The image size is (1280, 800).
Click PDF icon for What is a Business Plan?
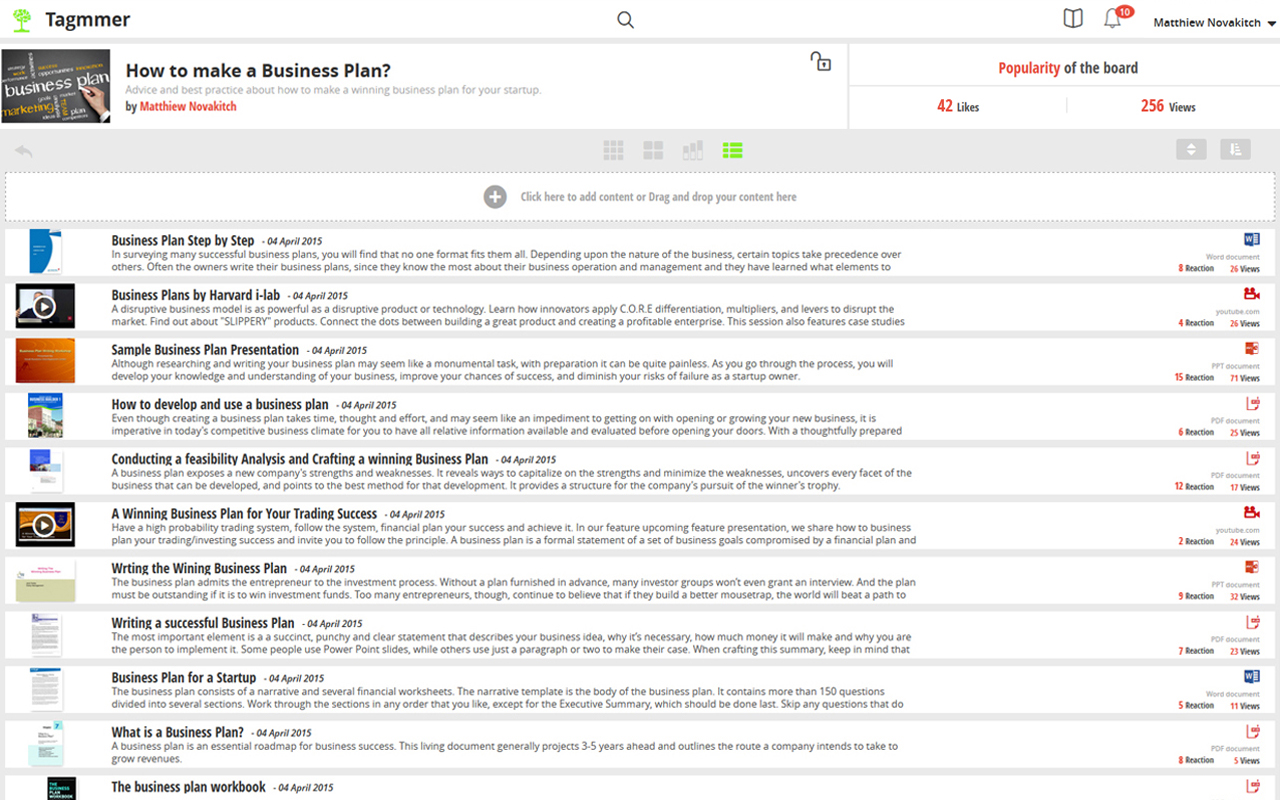[1252, 730]
